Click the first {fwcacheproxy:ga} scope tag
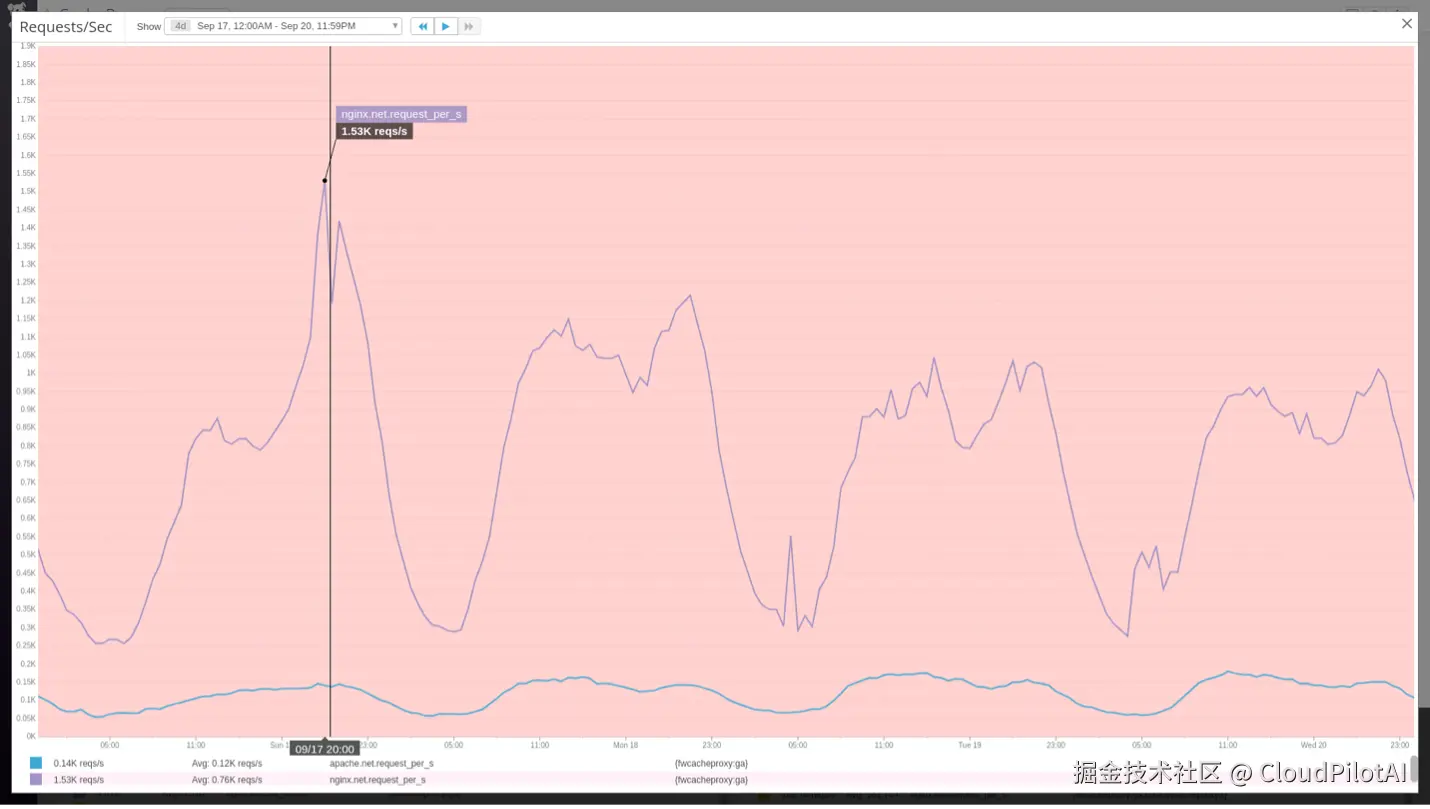This screenshot has height=809, width=1430. point(711,763)
